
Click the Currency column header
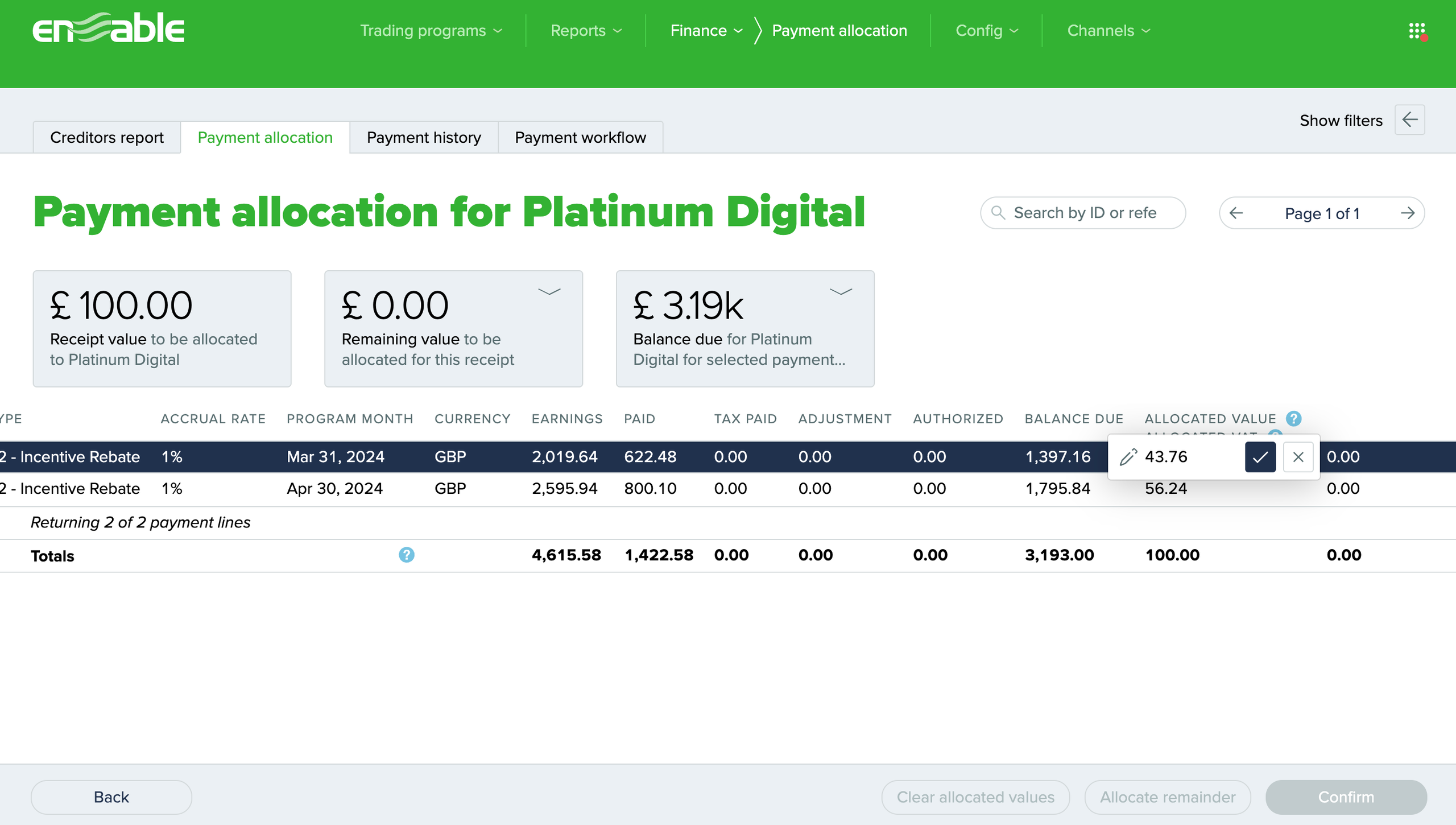pos(472,419)
